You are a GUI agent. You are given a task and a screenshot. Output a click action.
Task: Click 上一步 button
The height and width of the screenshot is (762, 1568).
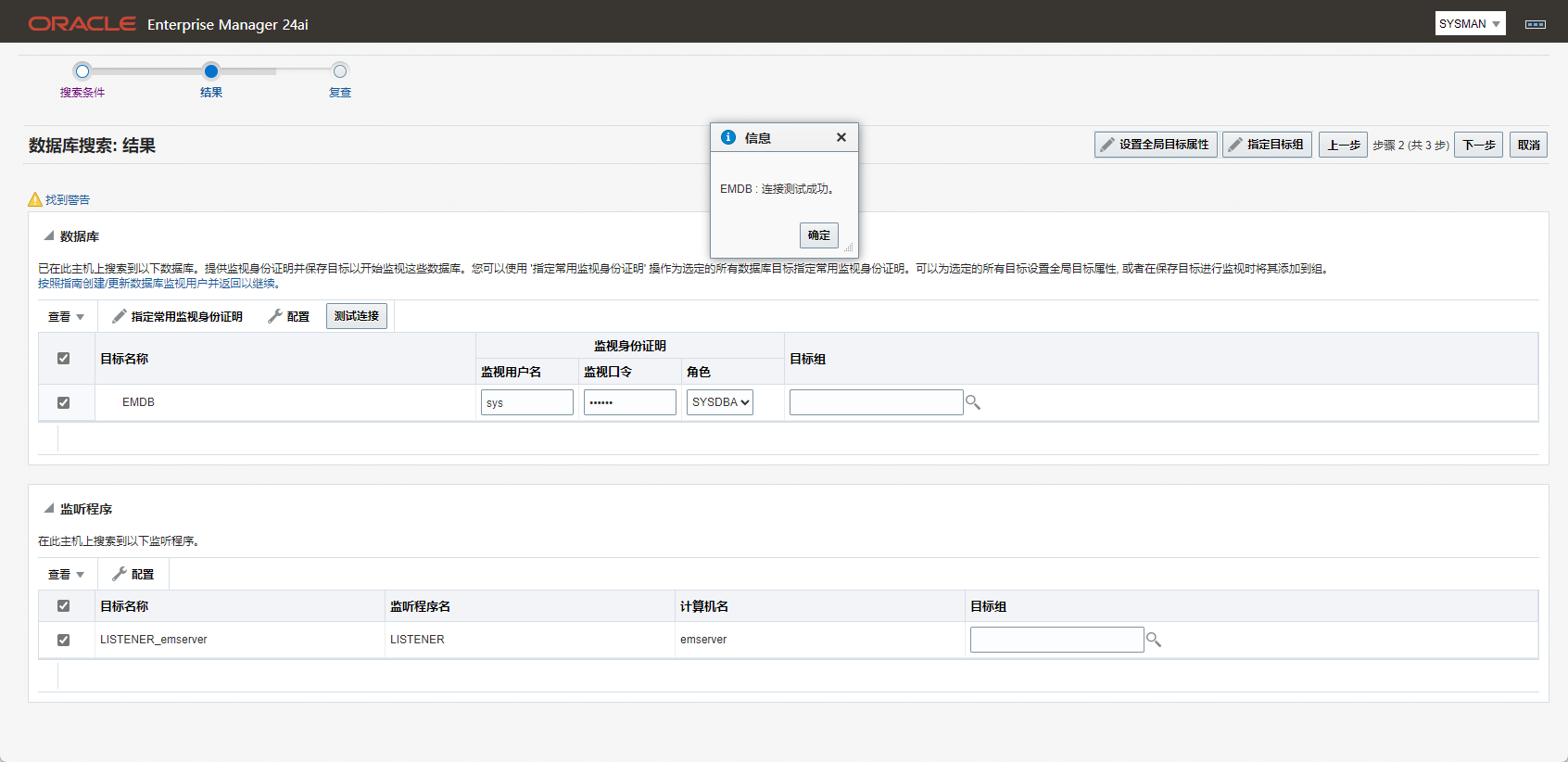(x=1344, y=145)
